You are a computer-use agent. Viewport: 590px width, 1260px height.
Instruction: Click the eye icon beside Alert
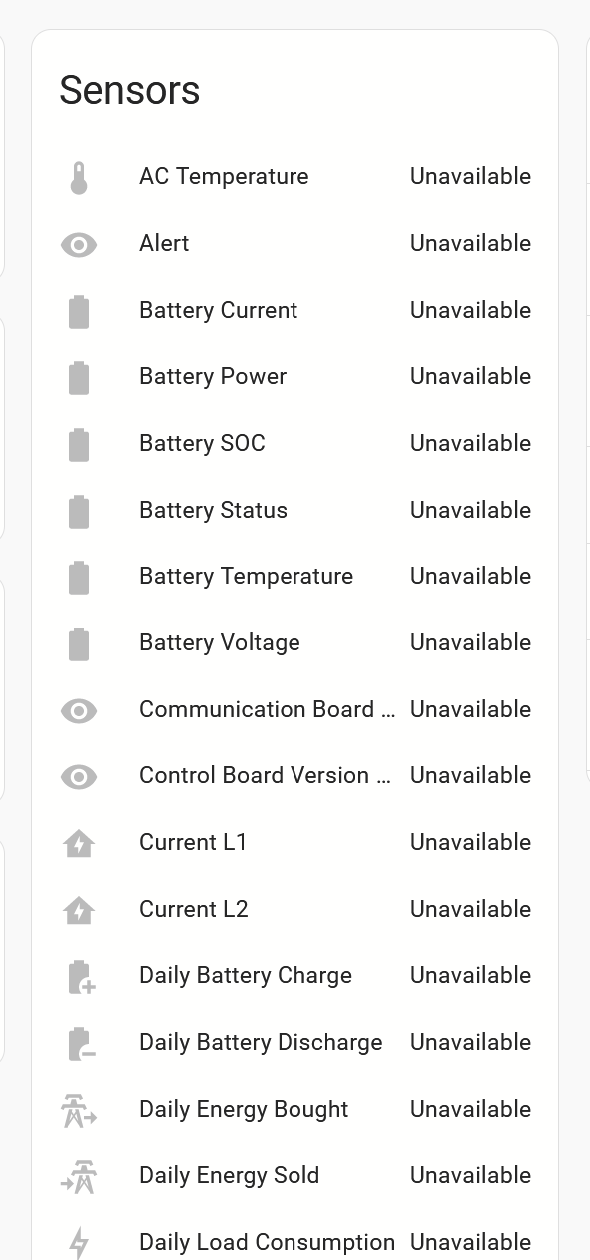(x=79, y=244)
